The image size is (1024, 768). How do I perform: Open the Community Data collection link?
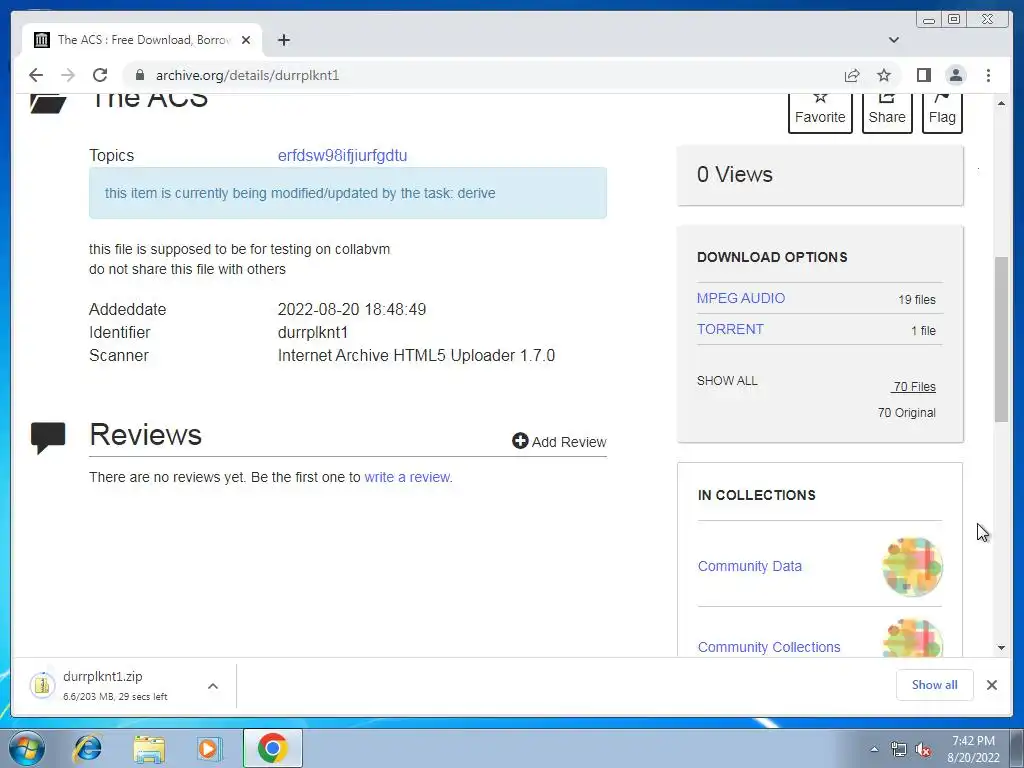(x=750, y=566)
